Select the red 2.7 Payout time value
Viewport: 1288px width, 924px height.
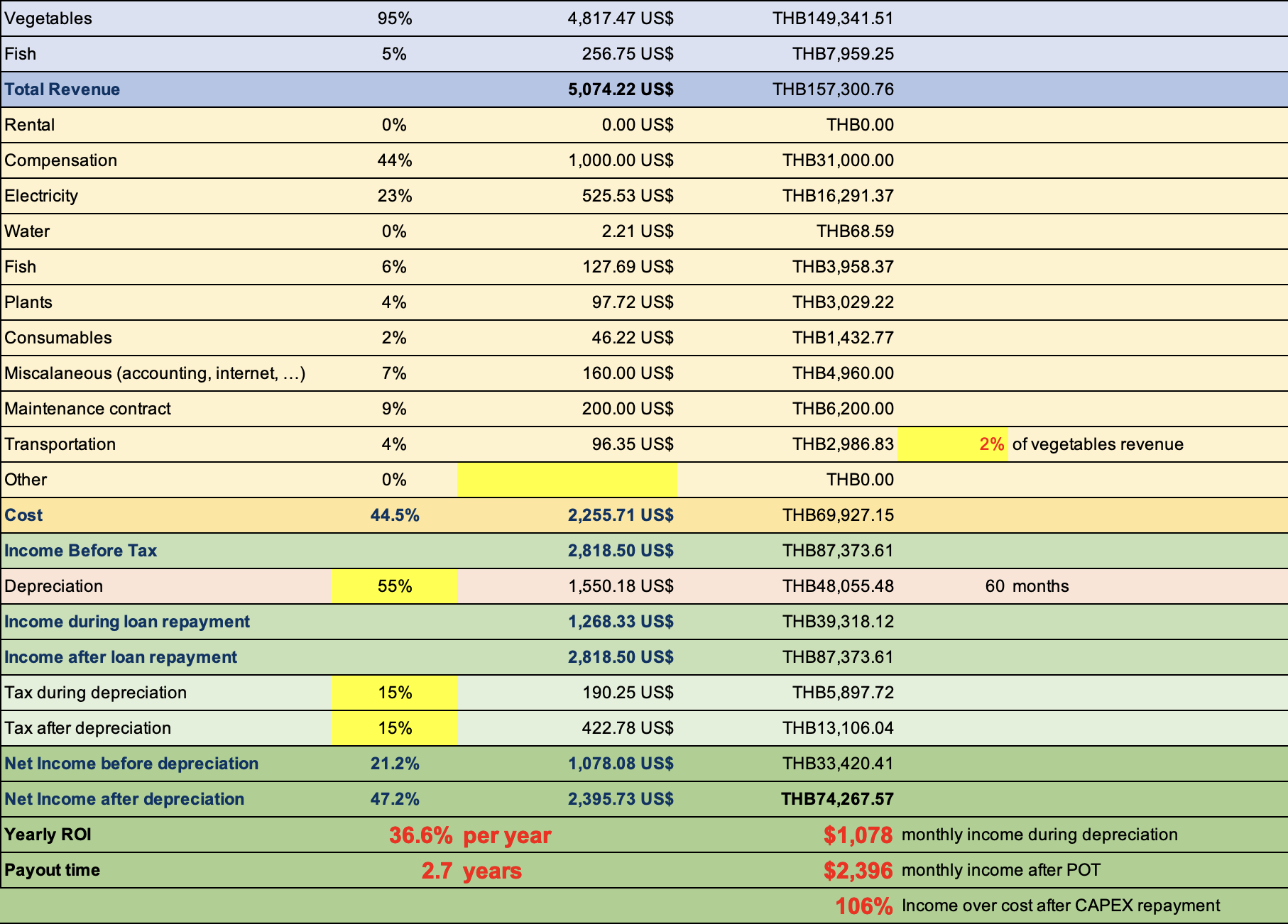coord(437,871)
